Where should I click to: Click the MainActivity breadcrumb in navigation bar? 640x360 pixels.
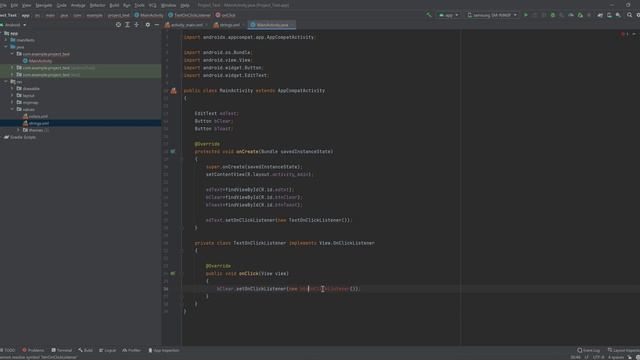pyautogui.click(x=149, y=15)
